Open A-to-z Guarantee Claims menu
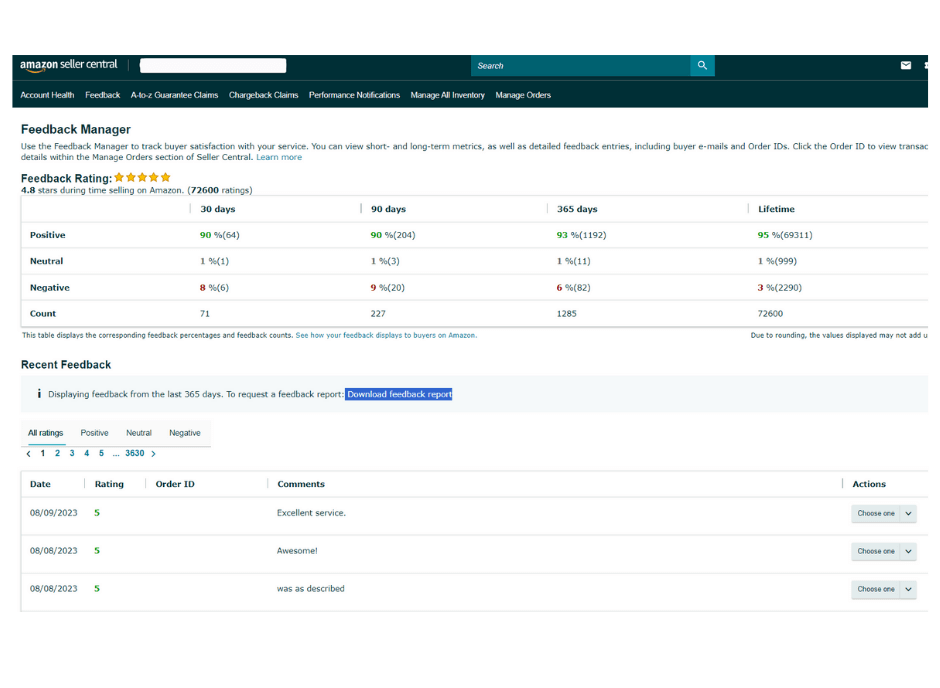Image resolution: width=940 pixels, height=688 pixels. click(174, 95)
